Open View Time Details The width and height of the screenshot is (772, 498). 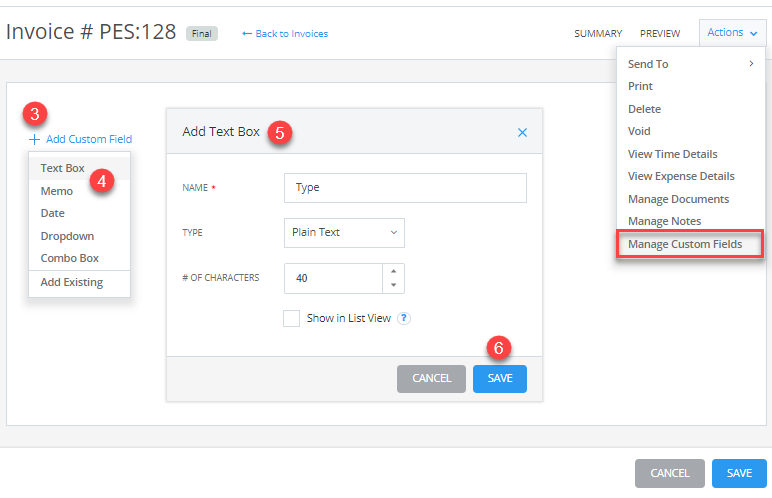pyautogui.click(x=691, y=154)
